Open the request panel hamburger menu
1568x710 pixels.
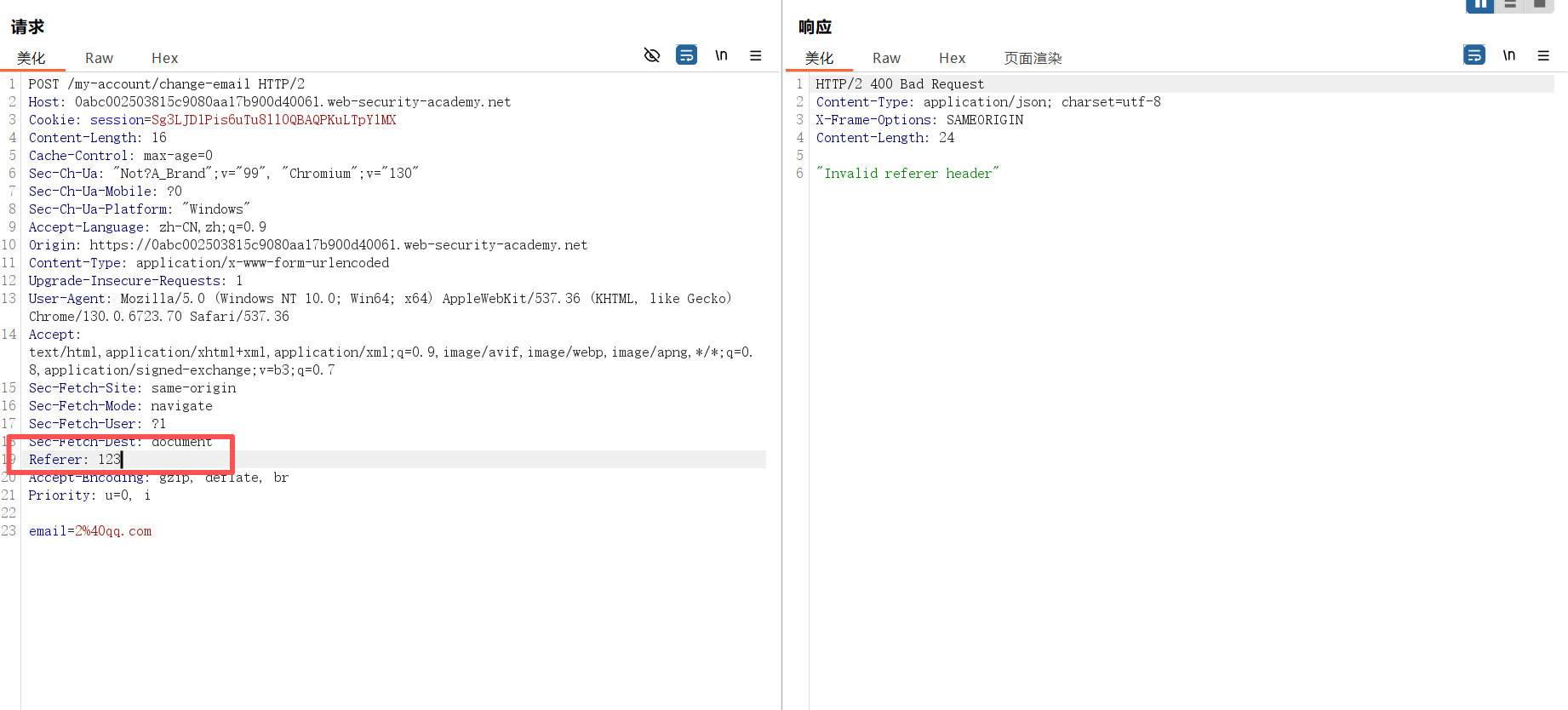pyautogui.click(x=755, y=55)
